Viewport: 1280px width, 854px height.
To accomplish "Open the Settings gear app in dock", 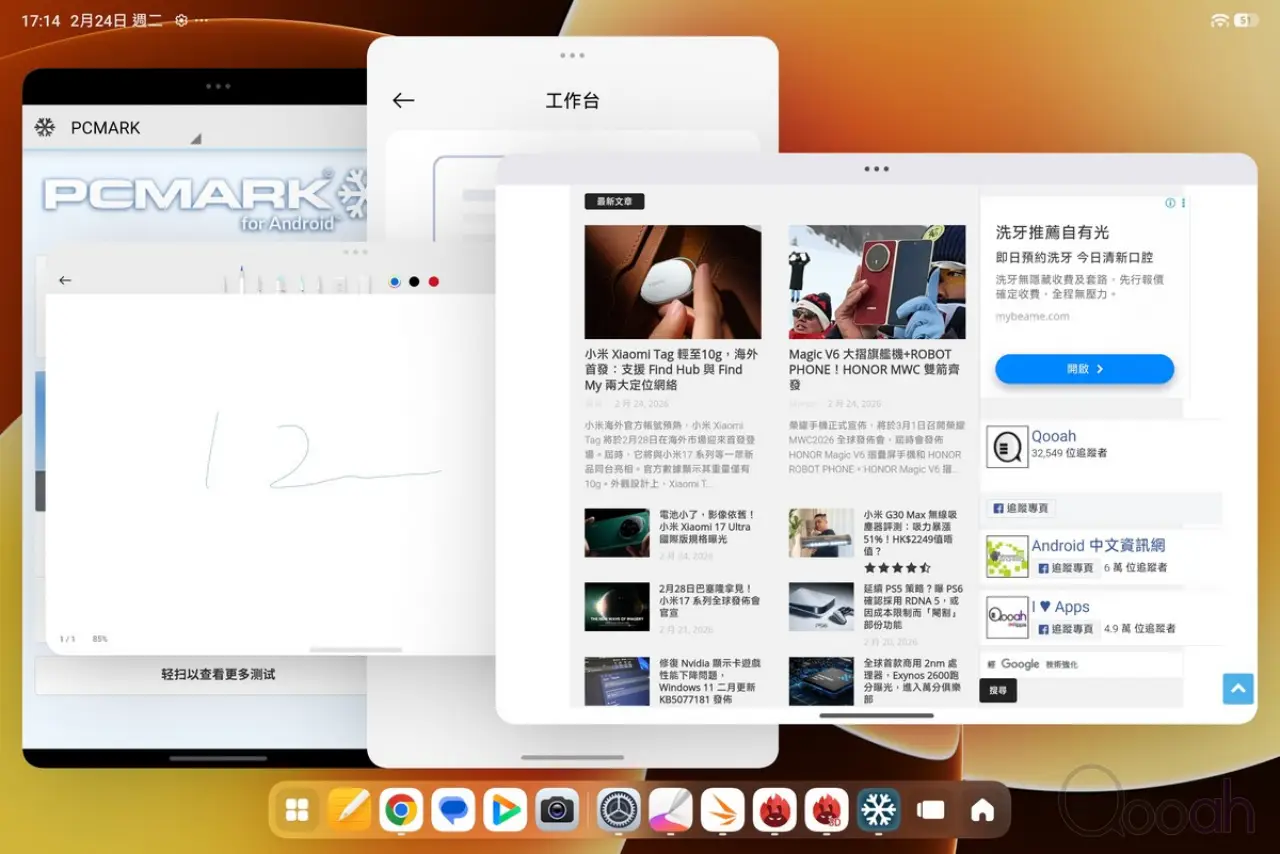I will (x=619, y=810).
